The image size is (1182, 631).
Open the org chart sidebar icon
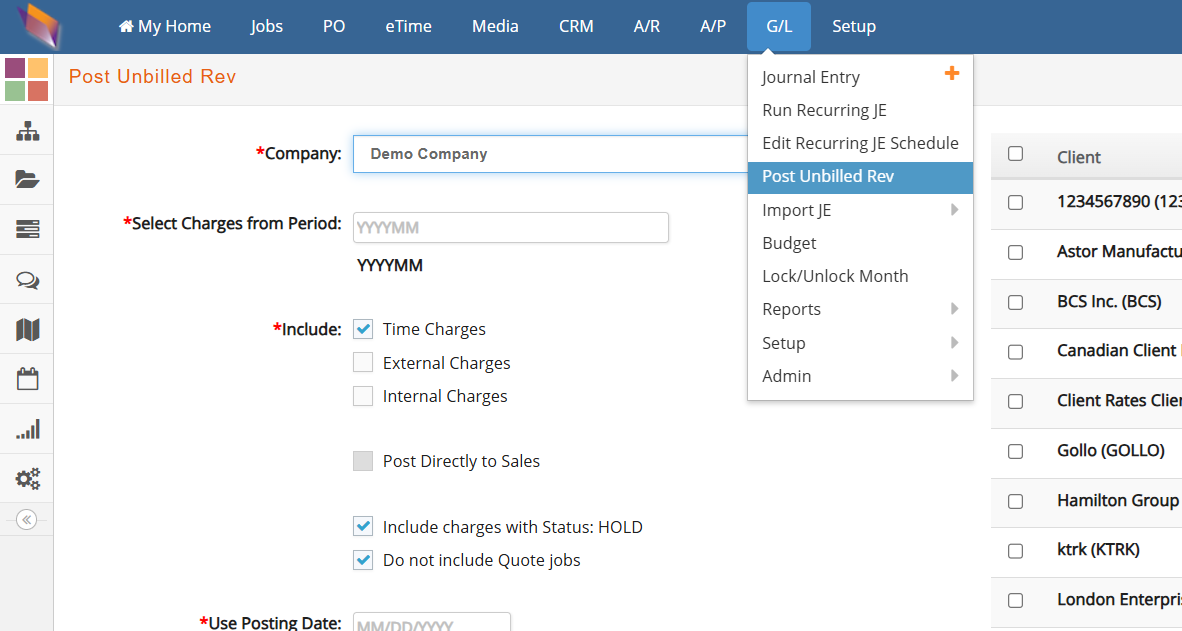pos(28,131)
